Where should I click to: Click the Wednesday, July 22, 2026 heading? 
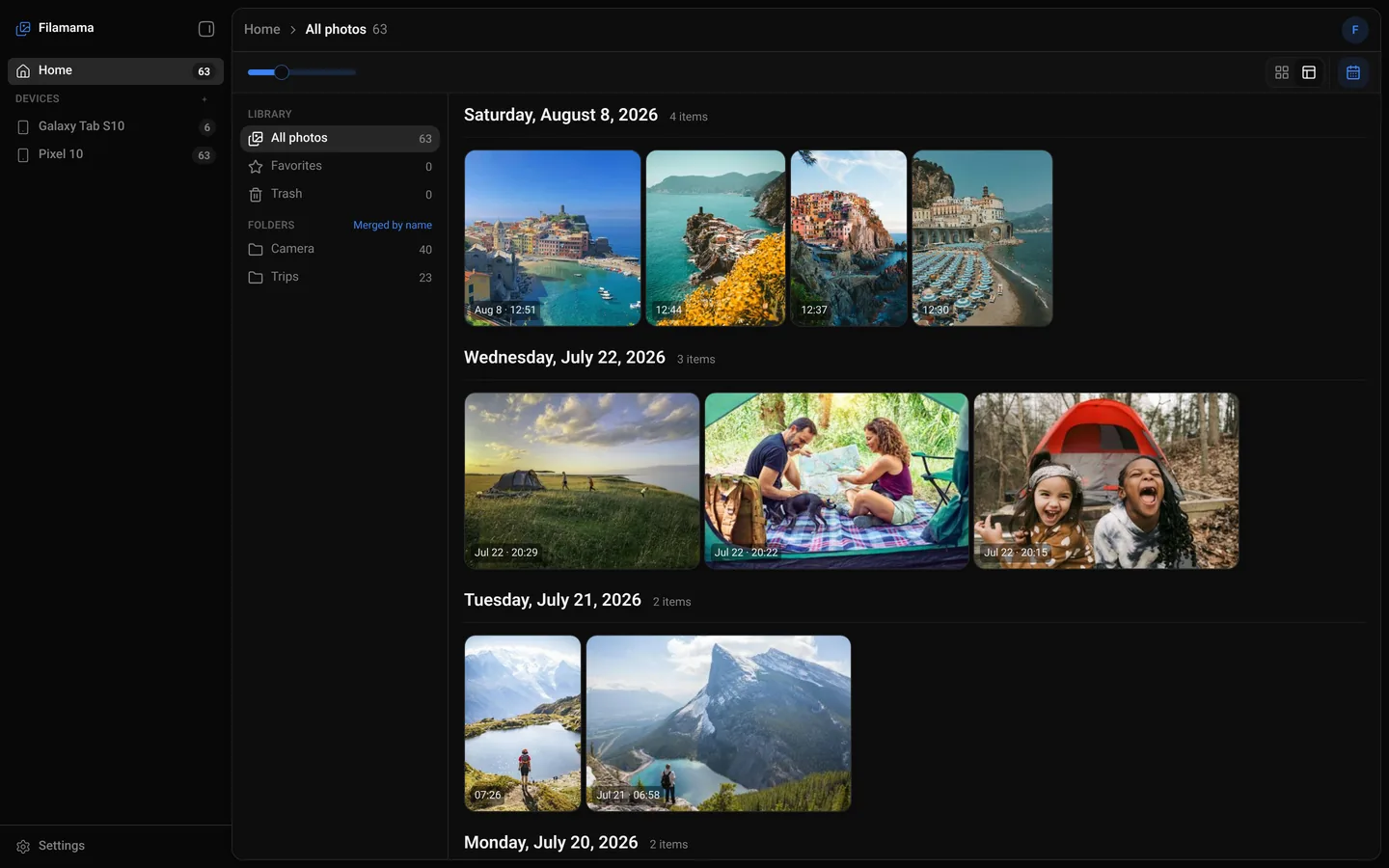pyautogui.click(x=564, y=358)
